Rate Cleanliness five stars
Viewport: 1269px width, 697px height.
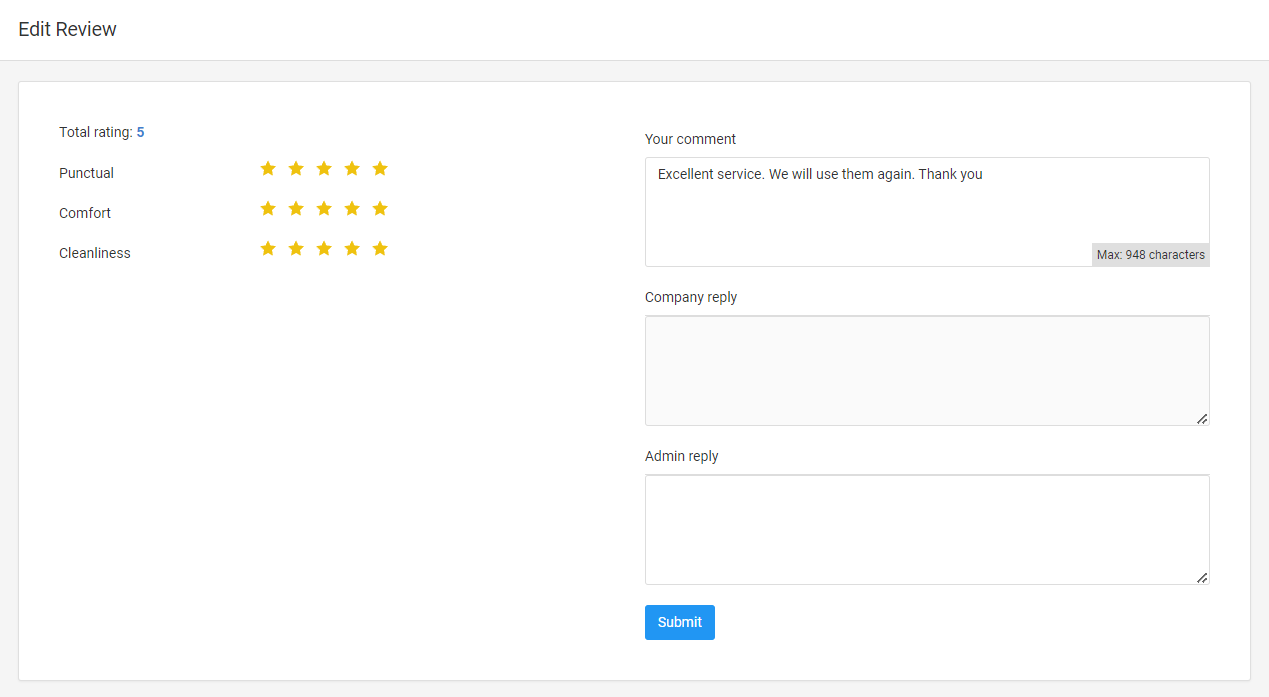(380, 249)
